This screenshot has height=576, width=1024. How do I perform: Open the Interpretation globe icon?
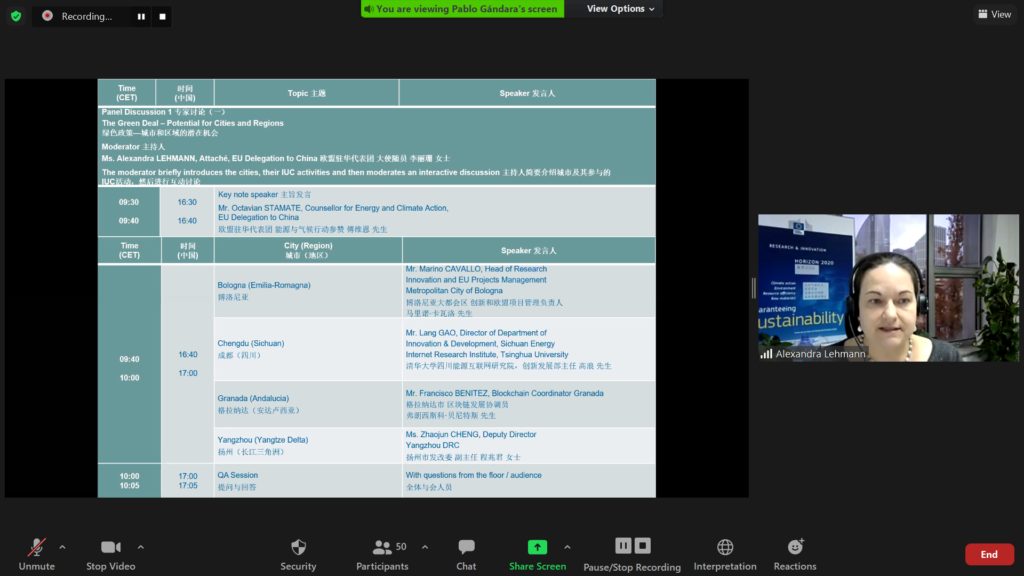(x=725, y=552)
